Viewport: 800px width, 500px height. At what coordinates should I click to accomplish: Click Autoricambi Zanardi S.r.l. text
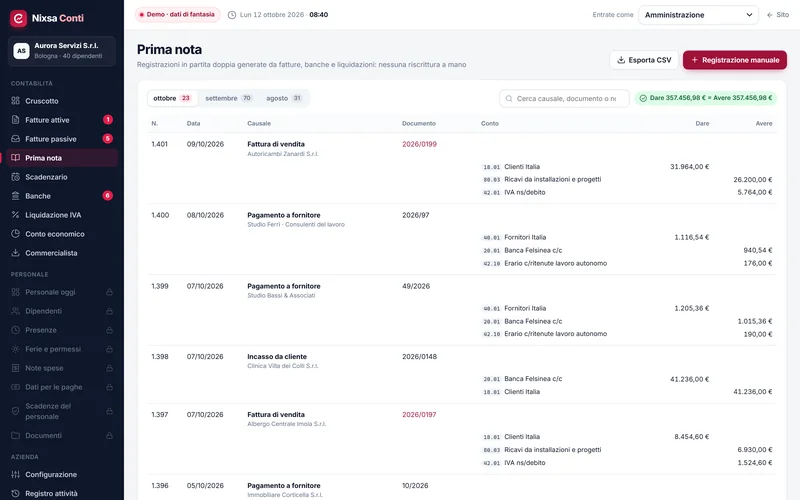coord(283,154)
